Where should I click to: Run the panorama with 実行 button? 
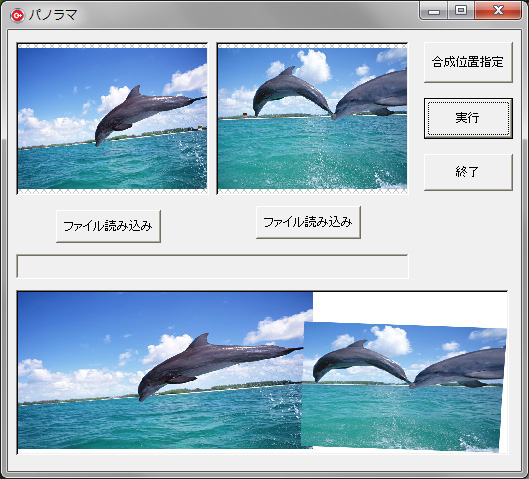(x=468, y=118)
